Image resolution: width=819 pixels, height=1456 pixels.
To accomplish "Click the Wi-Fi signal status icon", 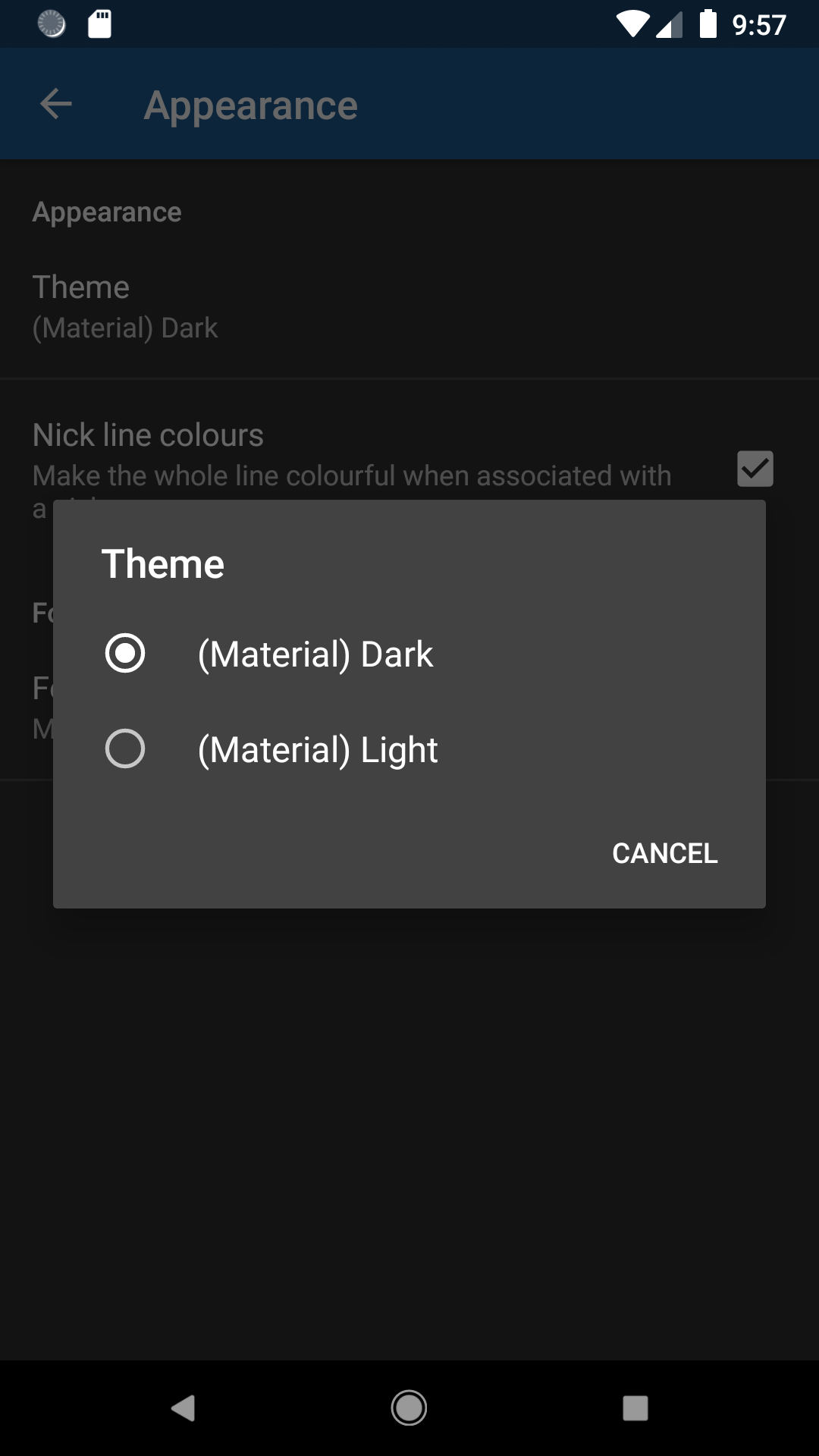I will pos(632,24).
